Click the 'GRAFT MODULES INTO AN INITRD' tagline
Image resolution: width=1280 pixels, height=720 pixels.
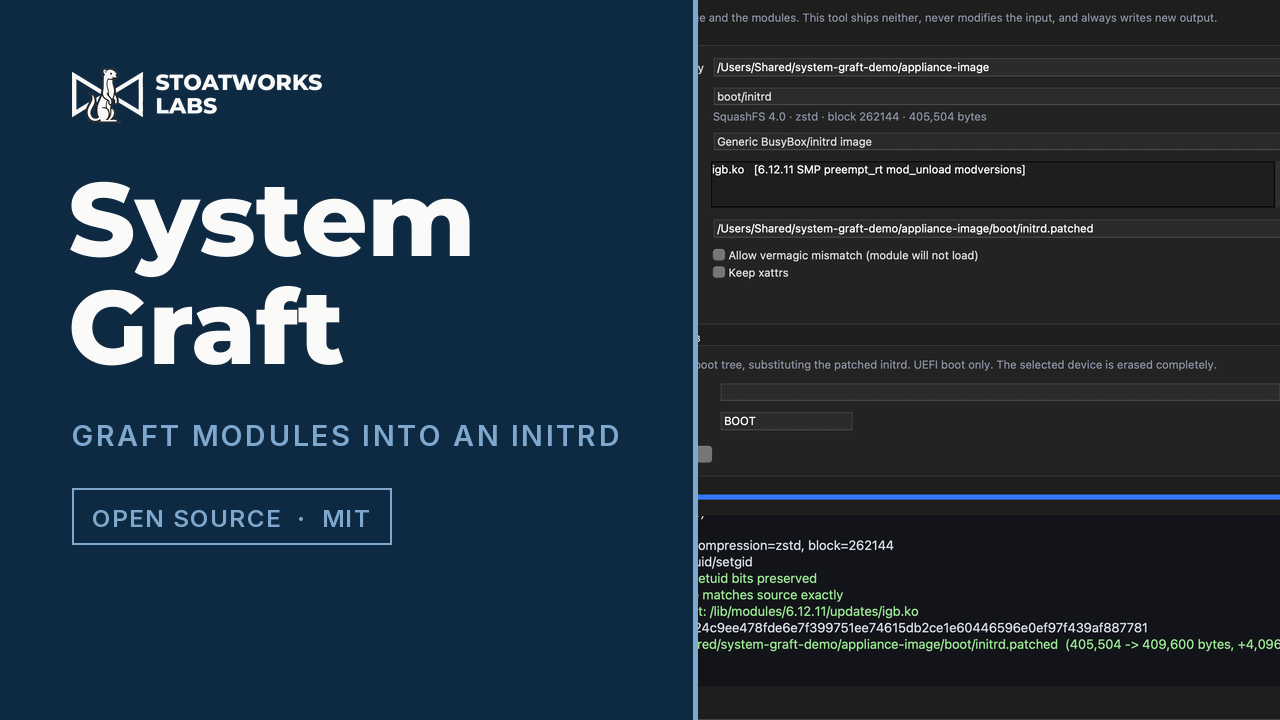point(346,436)
